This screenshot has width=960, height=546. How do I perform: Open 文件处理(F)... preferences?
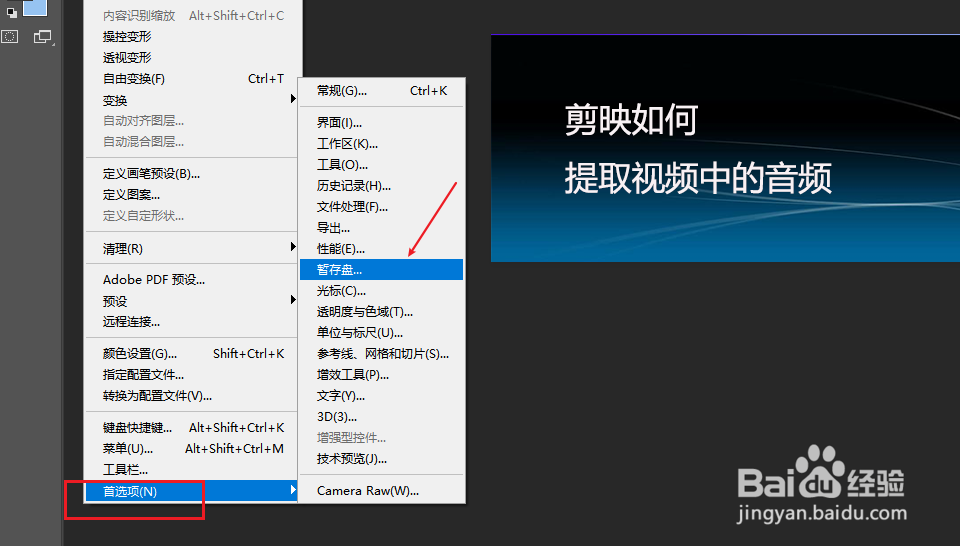pyautogui.click(x=381, y=207)
